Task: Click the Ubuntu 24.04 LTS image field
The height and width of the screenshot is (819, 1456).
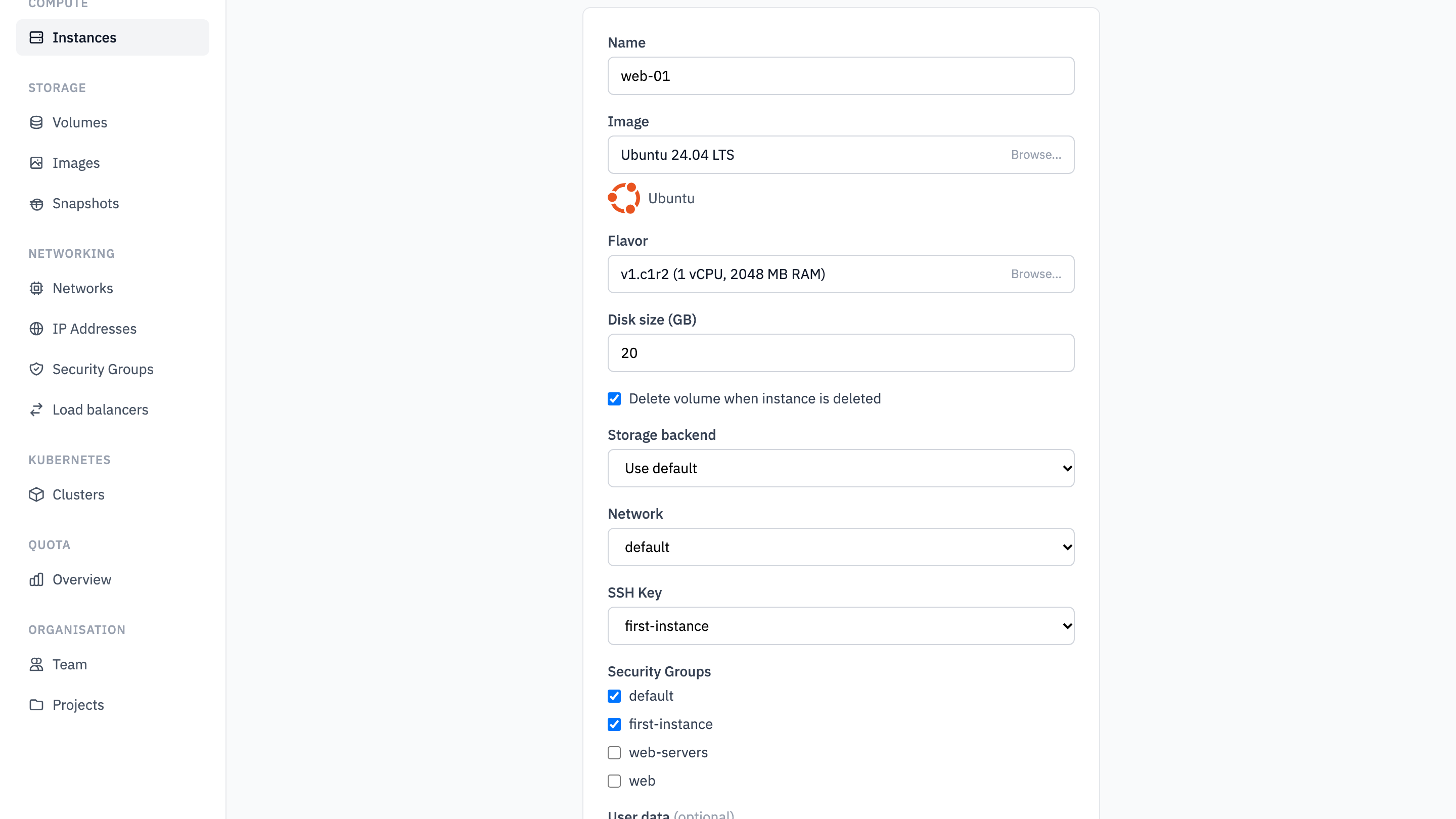Action: point(841,155)
